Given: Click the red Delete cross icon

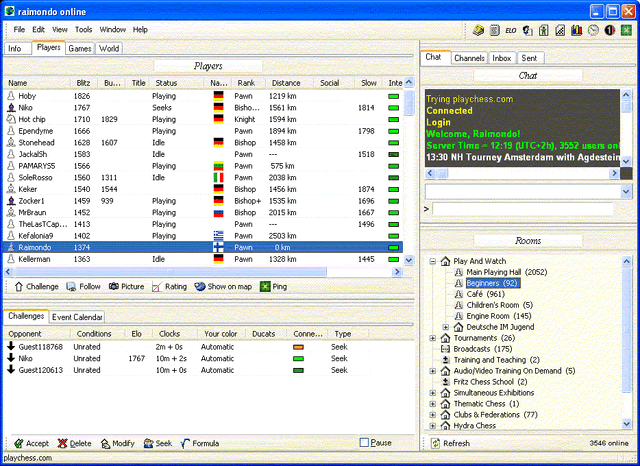Looking at the screenshot, I should (62, 444).
